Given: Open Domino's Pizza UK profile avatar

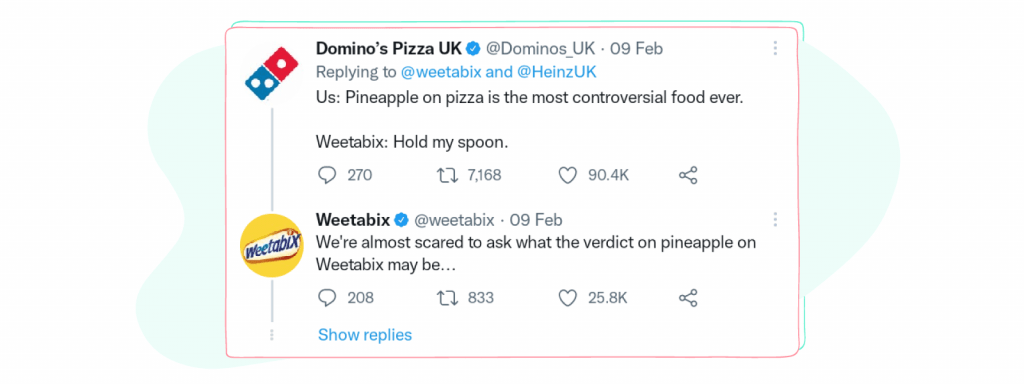Looking at the screenshot, I should (x=271, y=73).
